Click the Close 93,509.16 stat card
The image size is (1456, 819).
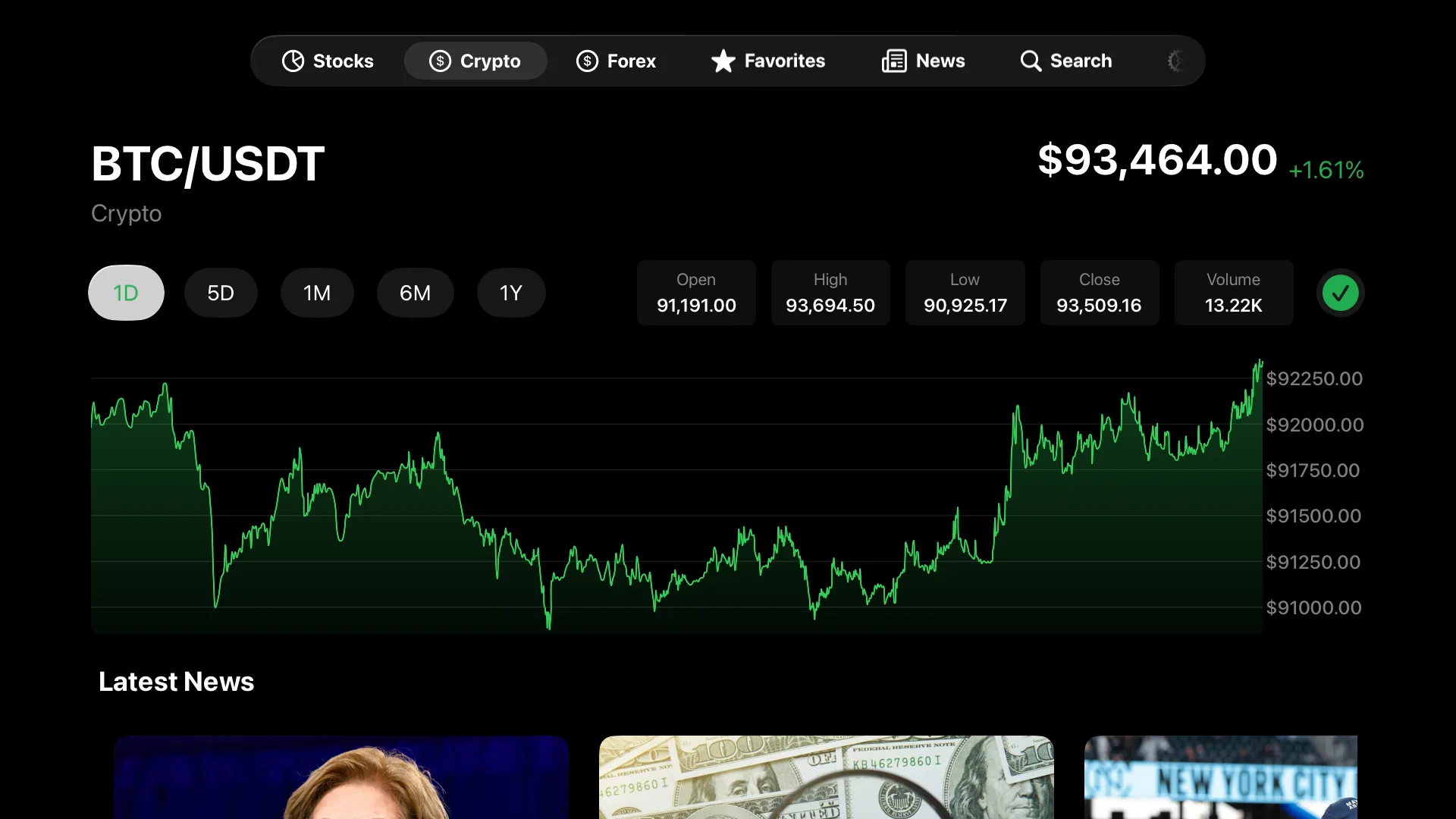pyautogui.click(x=1100, y=293)
